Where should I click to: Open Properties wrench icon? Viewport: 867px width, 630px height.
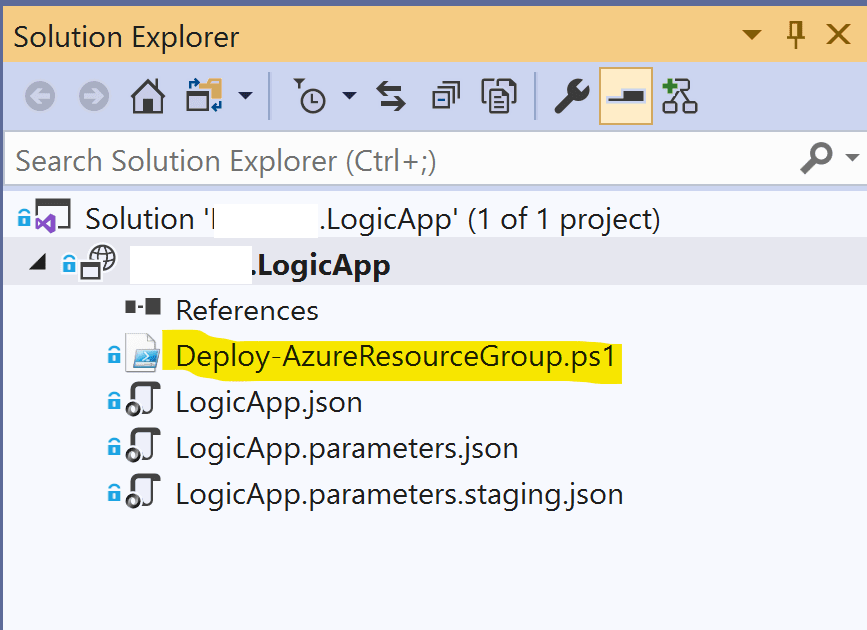pos(572,96)
